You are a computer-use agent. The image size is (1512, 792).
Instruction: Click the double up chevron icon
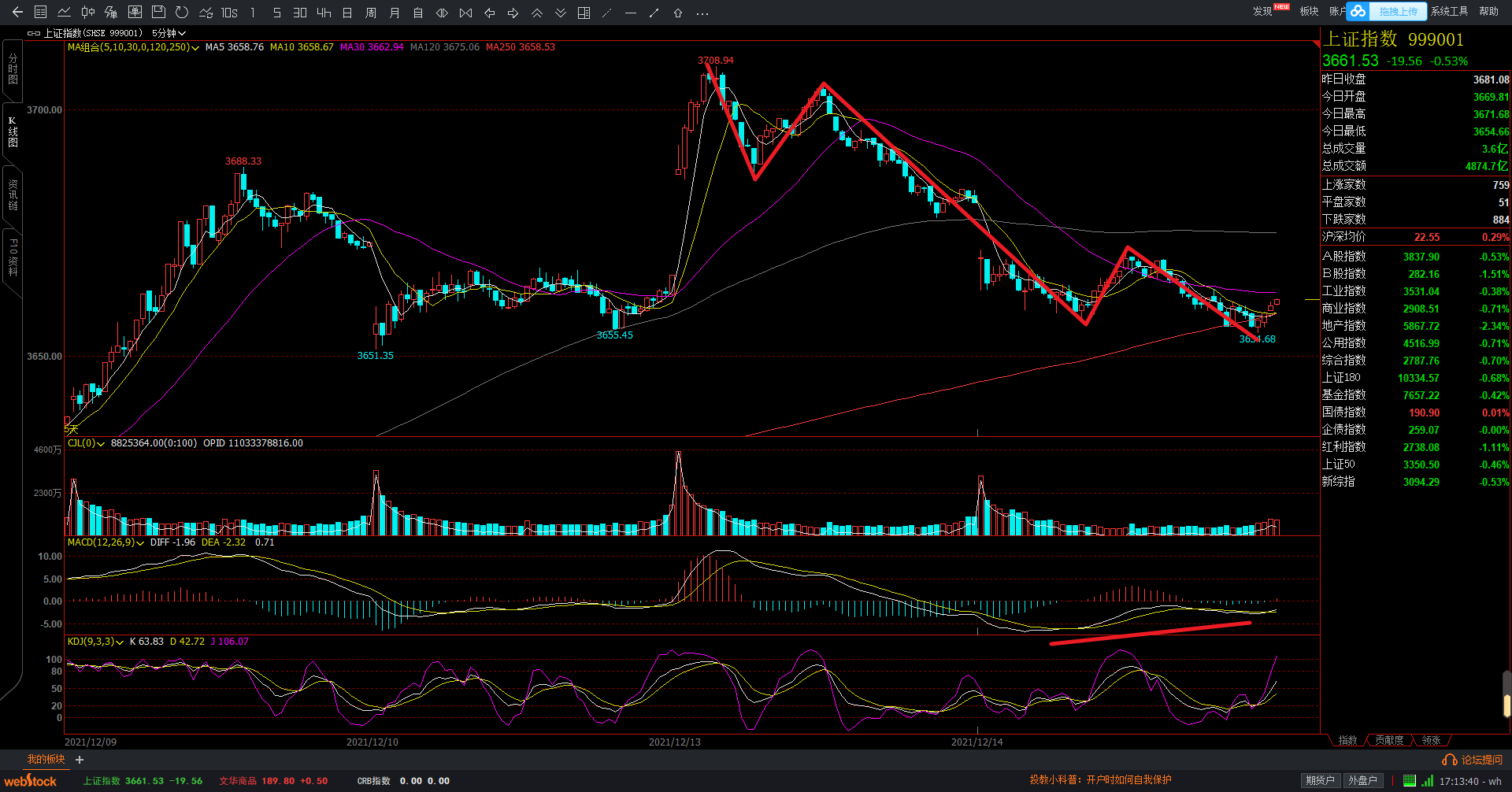pyautogui.click(x=536, y=13)
